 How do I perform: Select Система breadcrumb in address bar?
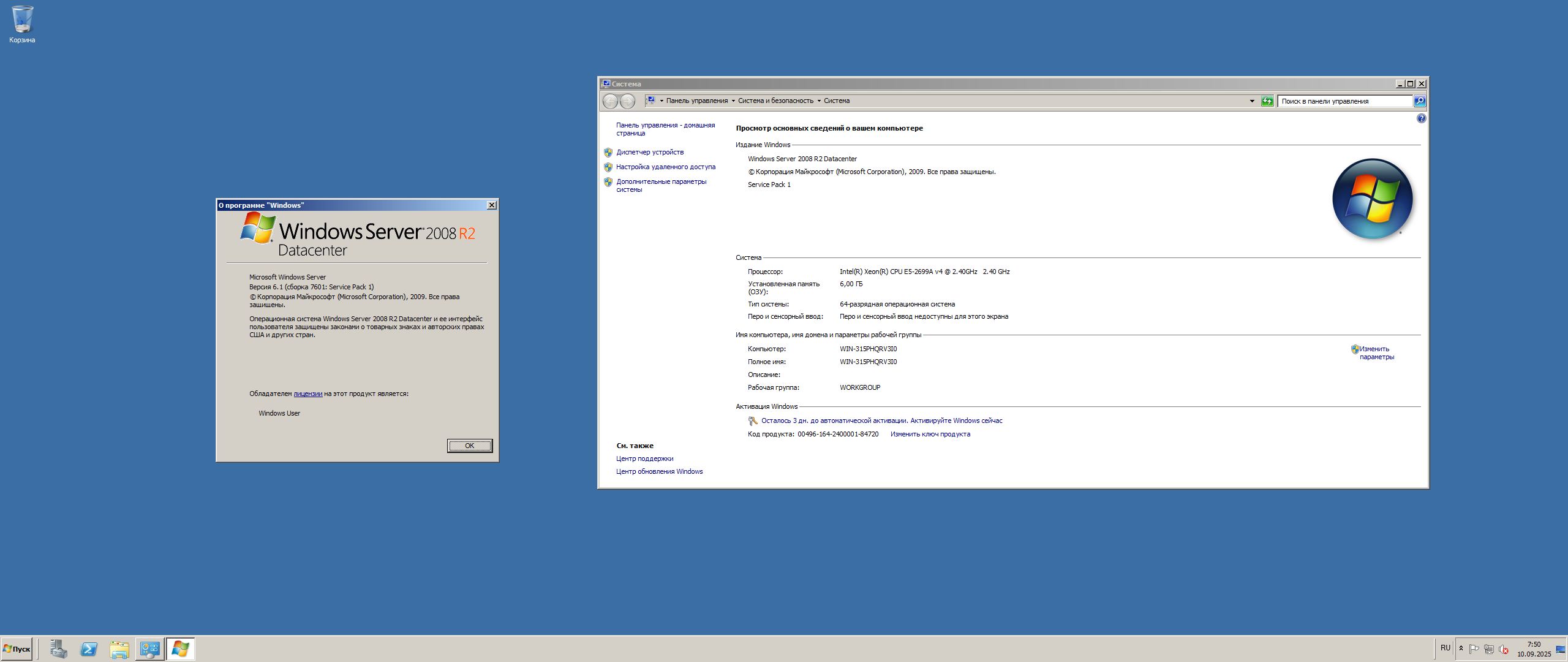(837, 101)
